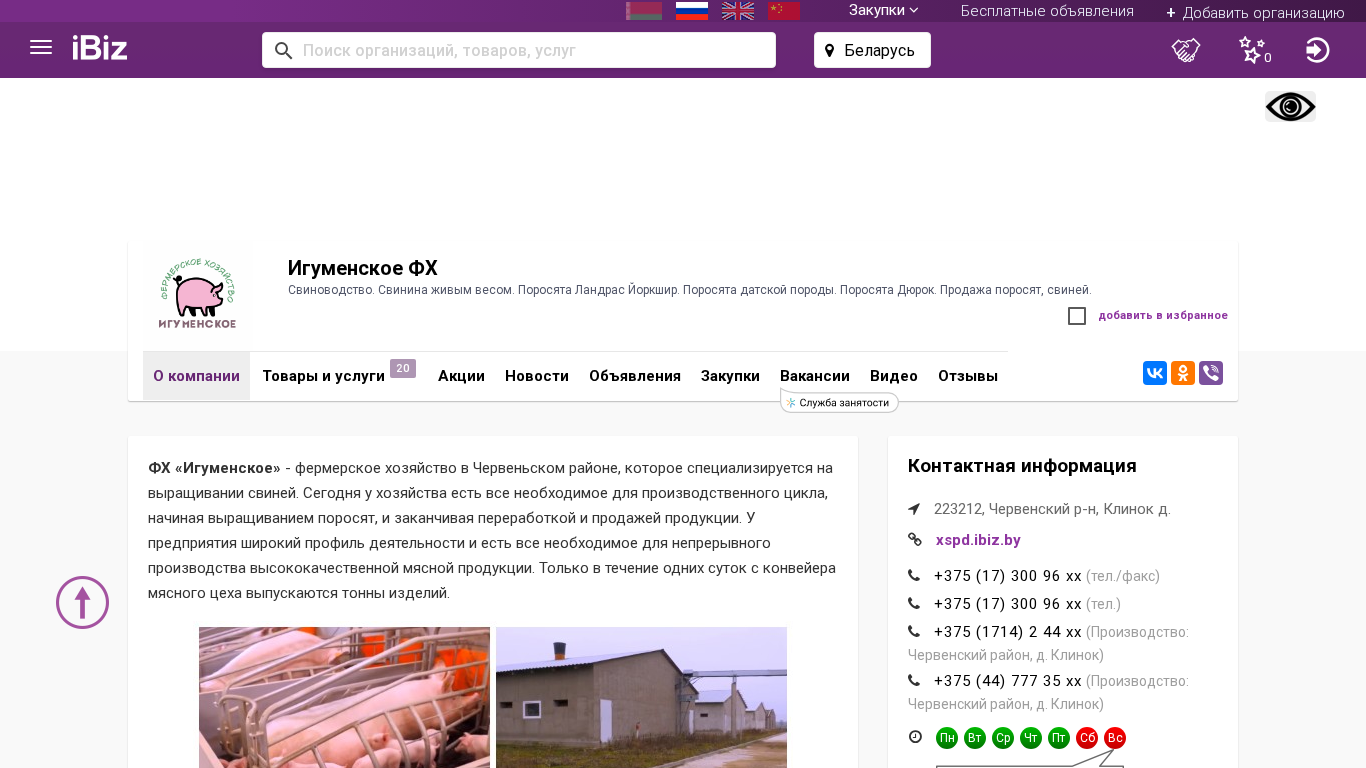Click the login arrow icon

[1318, 50]
